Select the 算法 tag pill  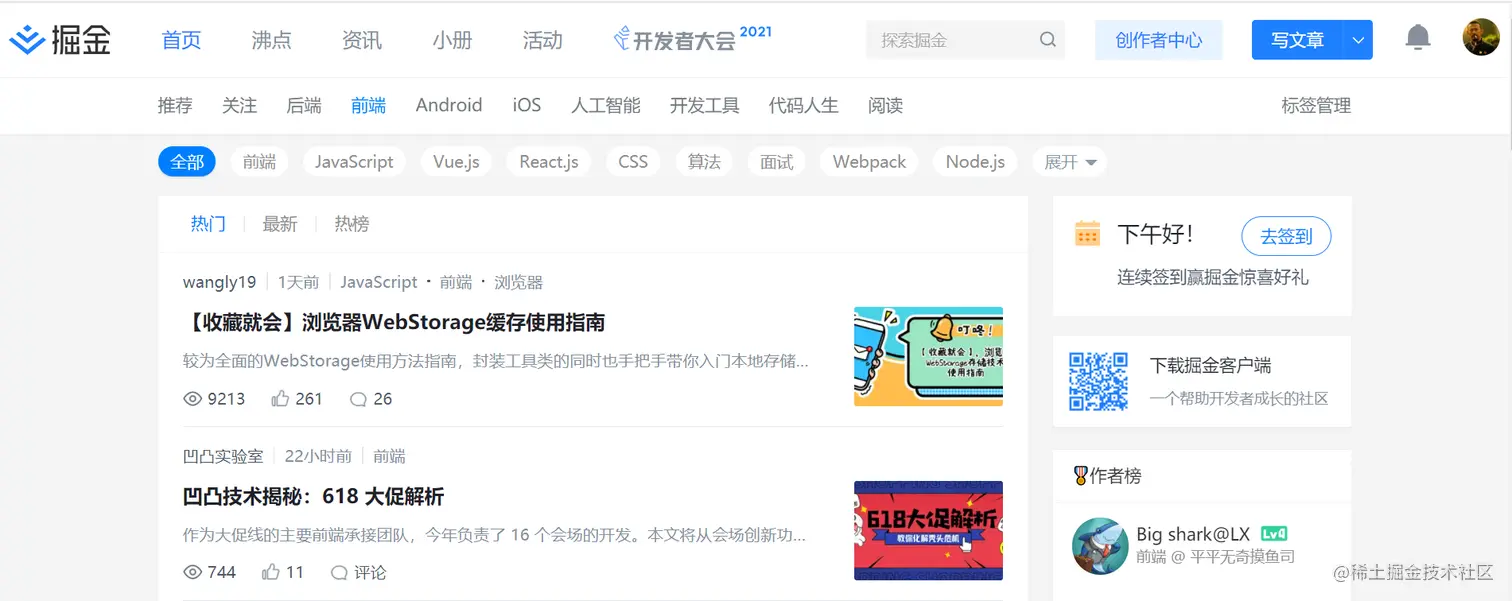coord(704,162)
